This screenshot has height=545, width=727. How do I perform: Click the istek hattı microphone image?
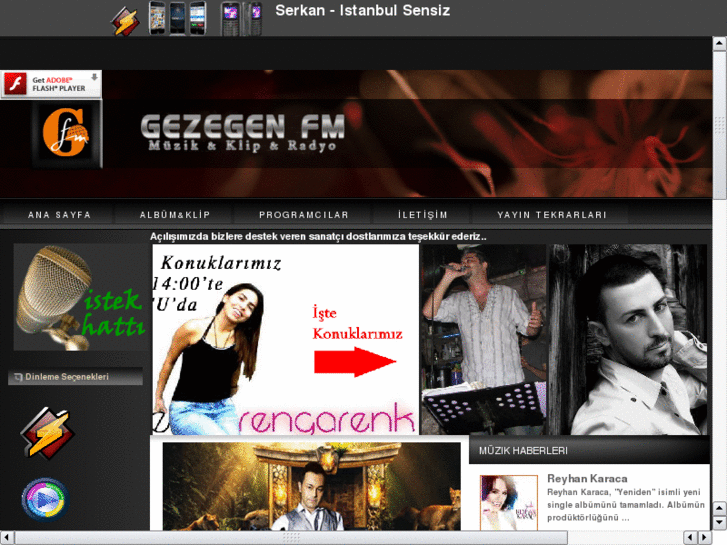(79, 297)
